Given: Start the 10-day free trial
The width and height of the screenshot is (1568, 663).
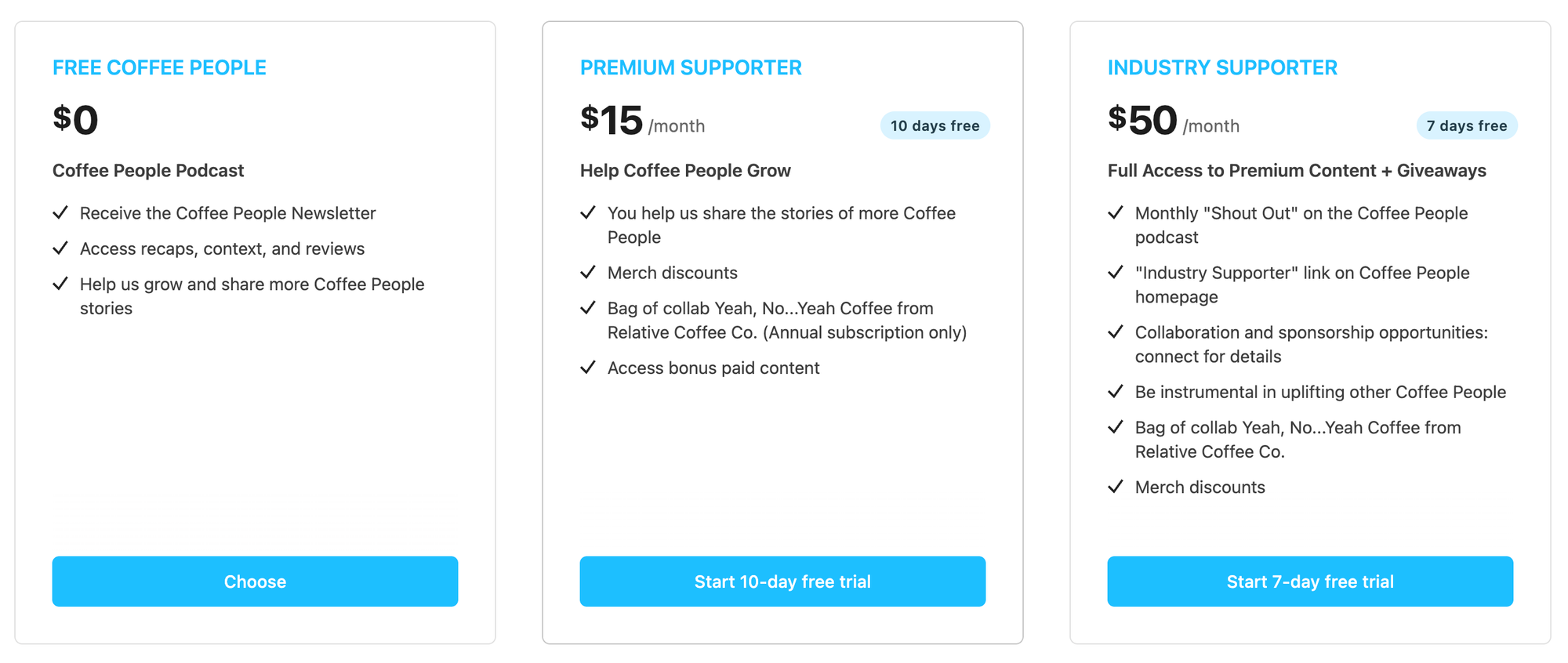Looking at the screenshot, I should pyautogui.click(x=782, y=581).
